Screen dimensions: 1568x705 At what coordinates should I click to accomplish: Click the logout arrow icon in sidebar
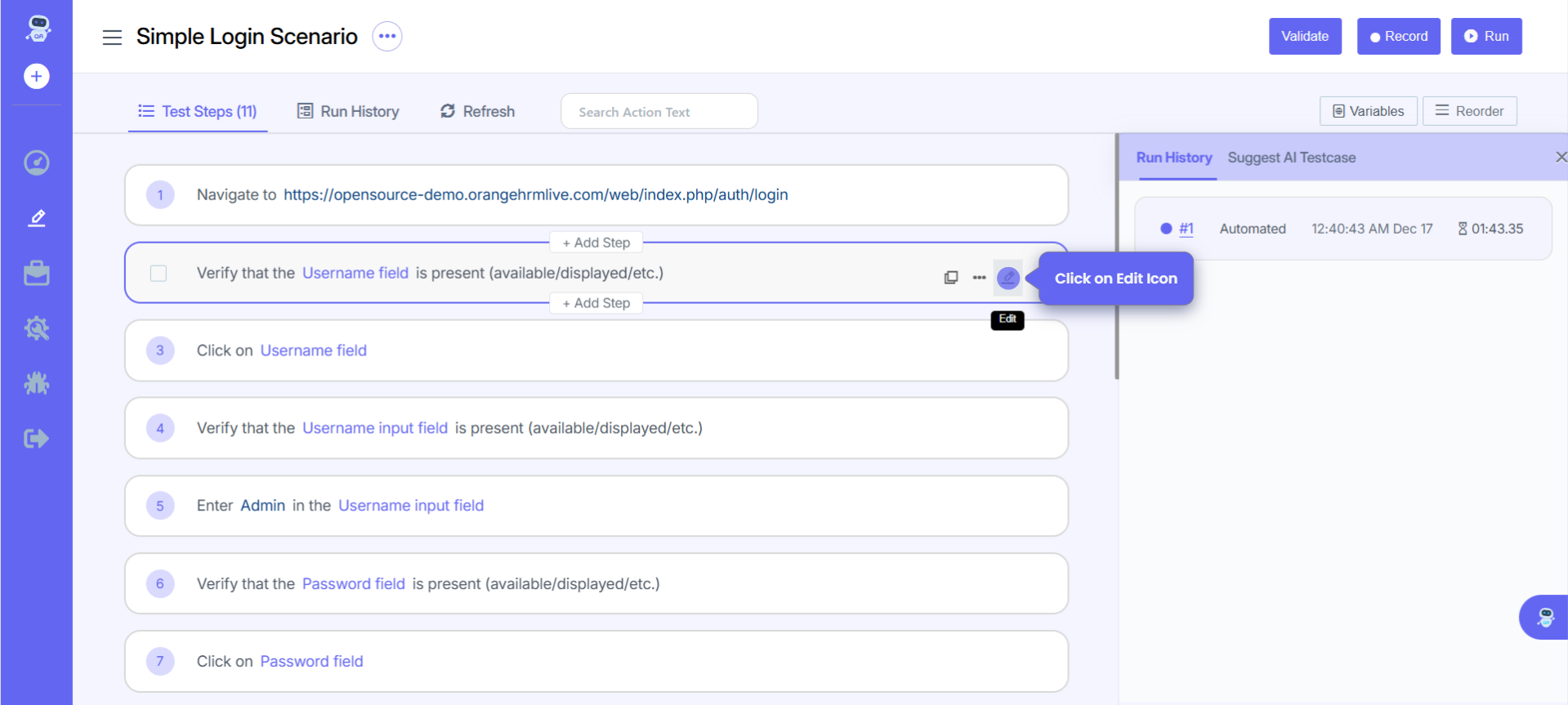[x=36, y=439]
